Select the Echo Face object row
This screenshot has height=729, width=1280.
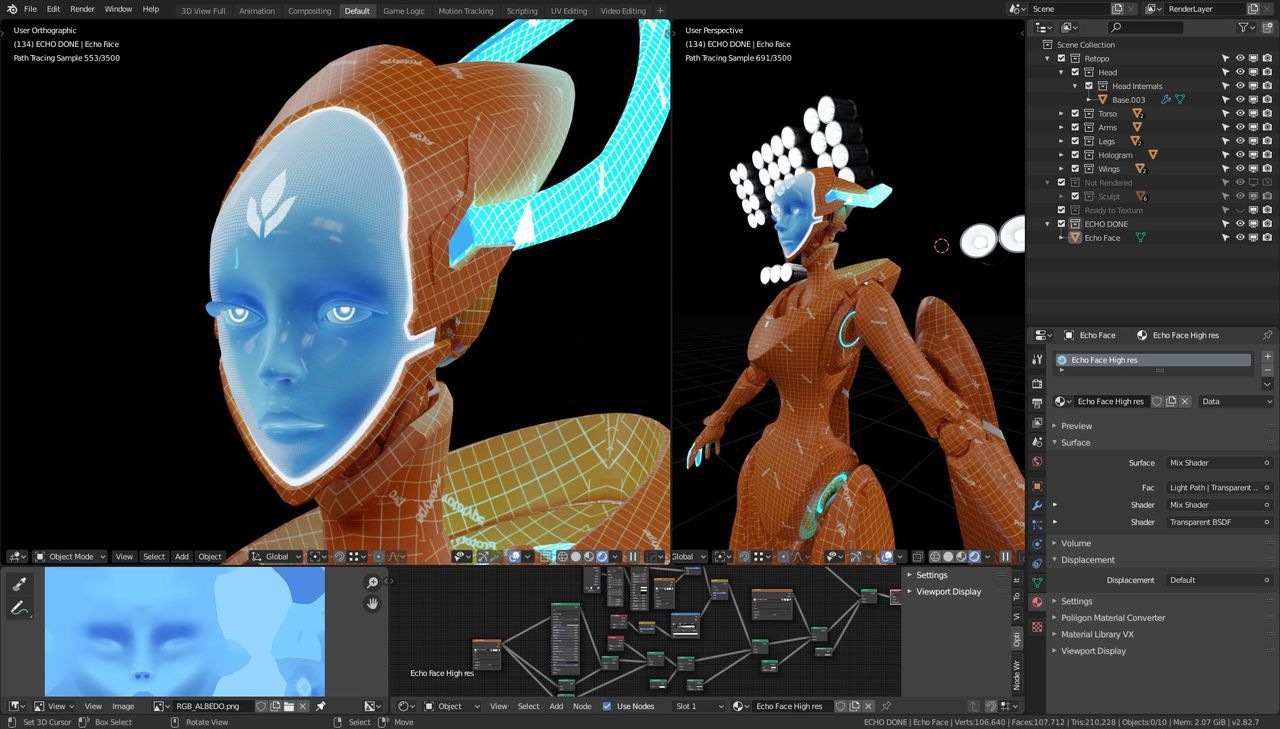point(1102,238)
